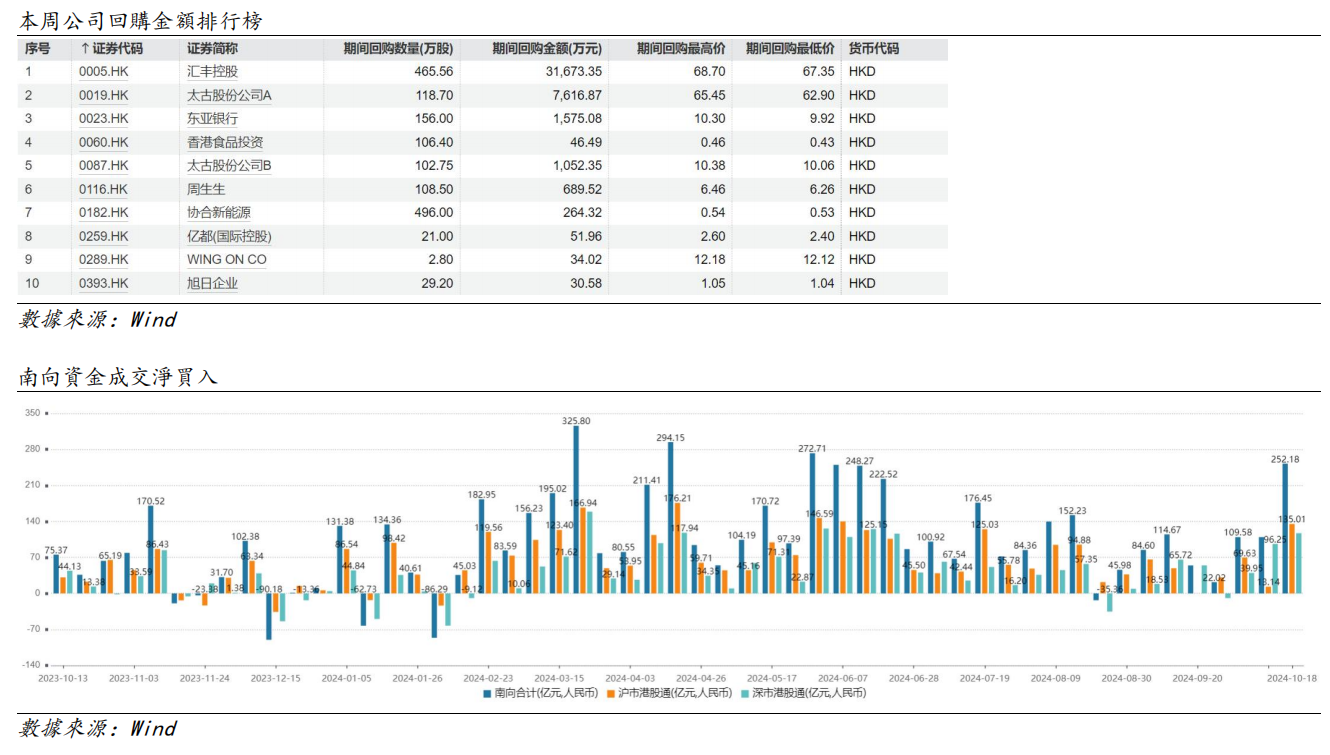Image resolution: width=1330 pixels, height=755 pixels.
Task: Select the 太古股份公司B name cell
Action: point(229,166)
